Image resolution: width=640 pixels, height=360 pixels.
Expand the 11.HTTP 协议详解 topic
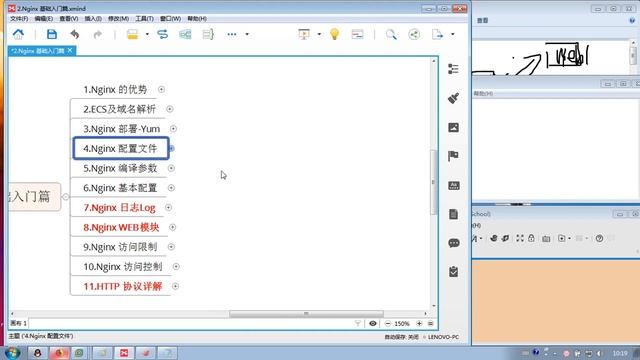176,286
